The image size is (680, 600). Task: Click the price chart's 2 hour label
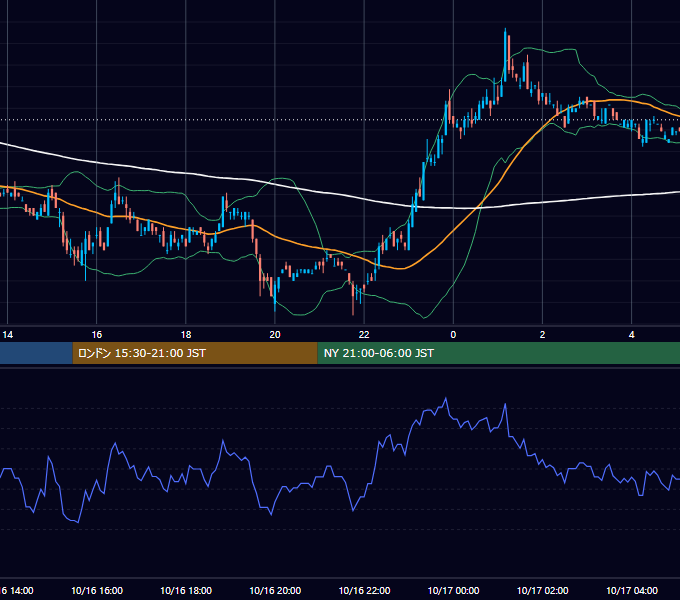[542, 334]
